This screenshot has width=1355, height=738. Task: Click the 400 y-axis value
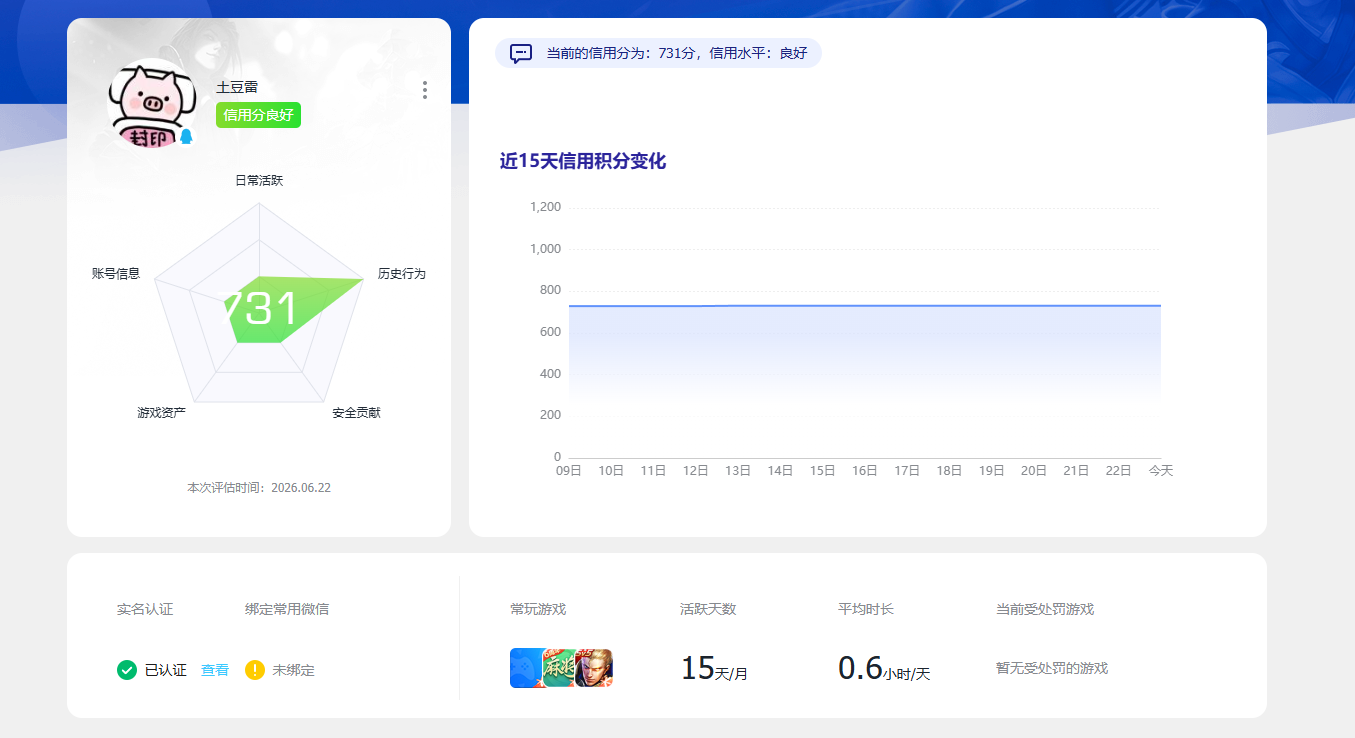(x=550, y=374)
